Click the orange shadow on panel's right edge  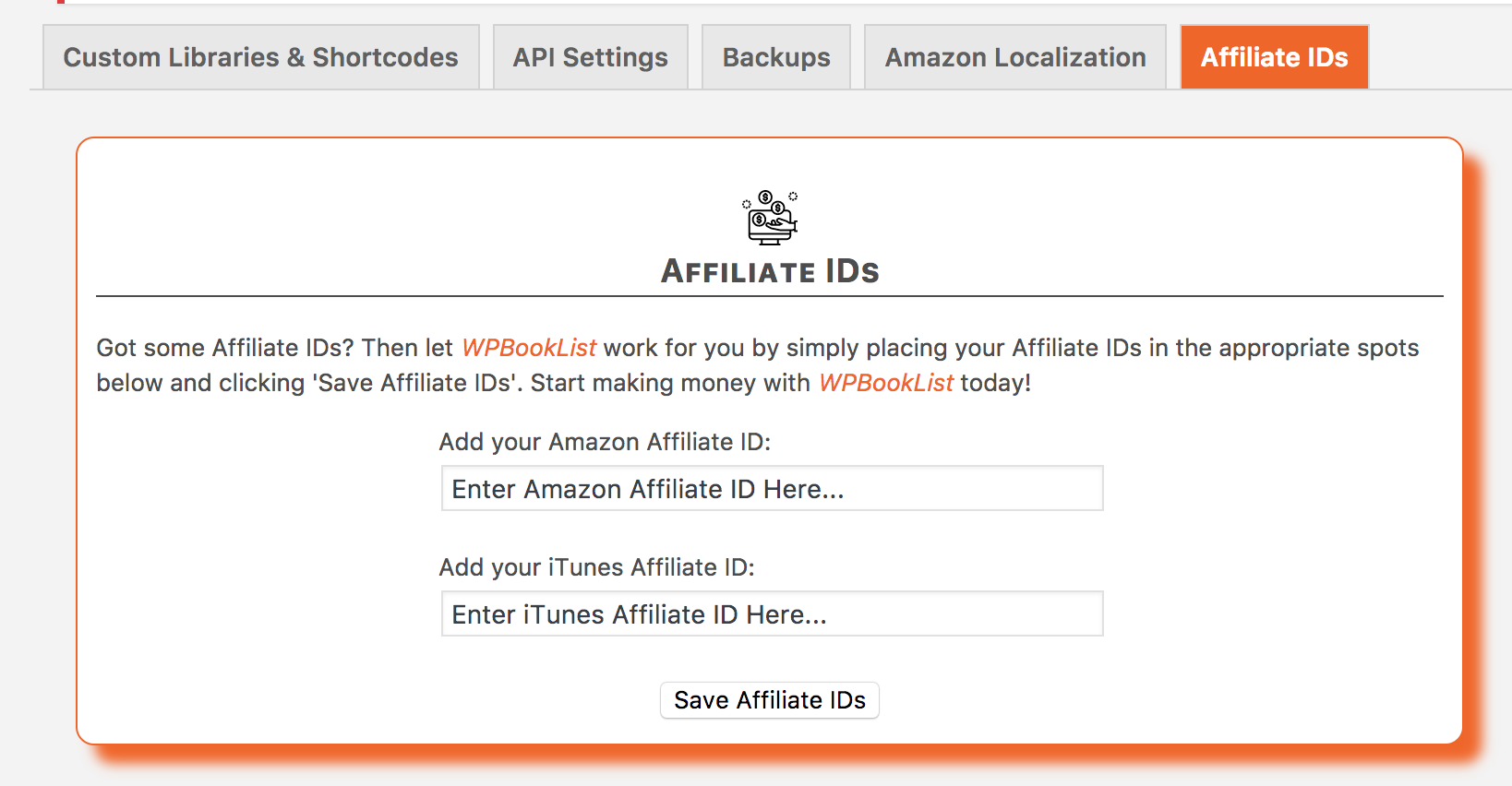(1473, 443)
